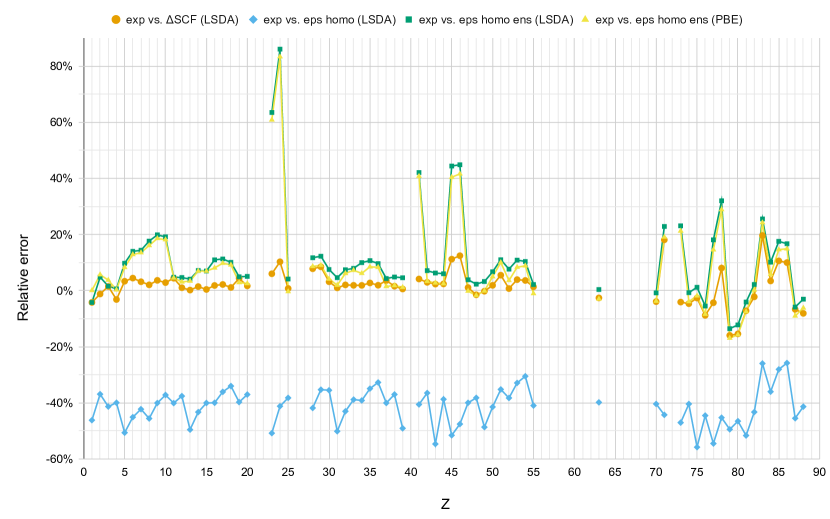Click the green square legend marker for eps homo ens (LSDA)
The width and height of the screenshot is (830, 519).
(409, 20)
